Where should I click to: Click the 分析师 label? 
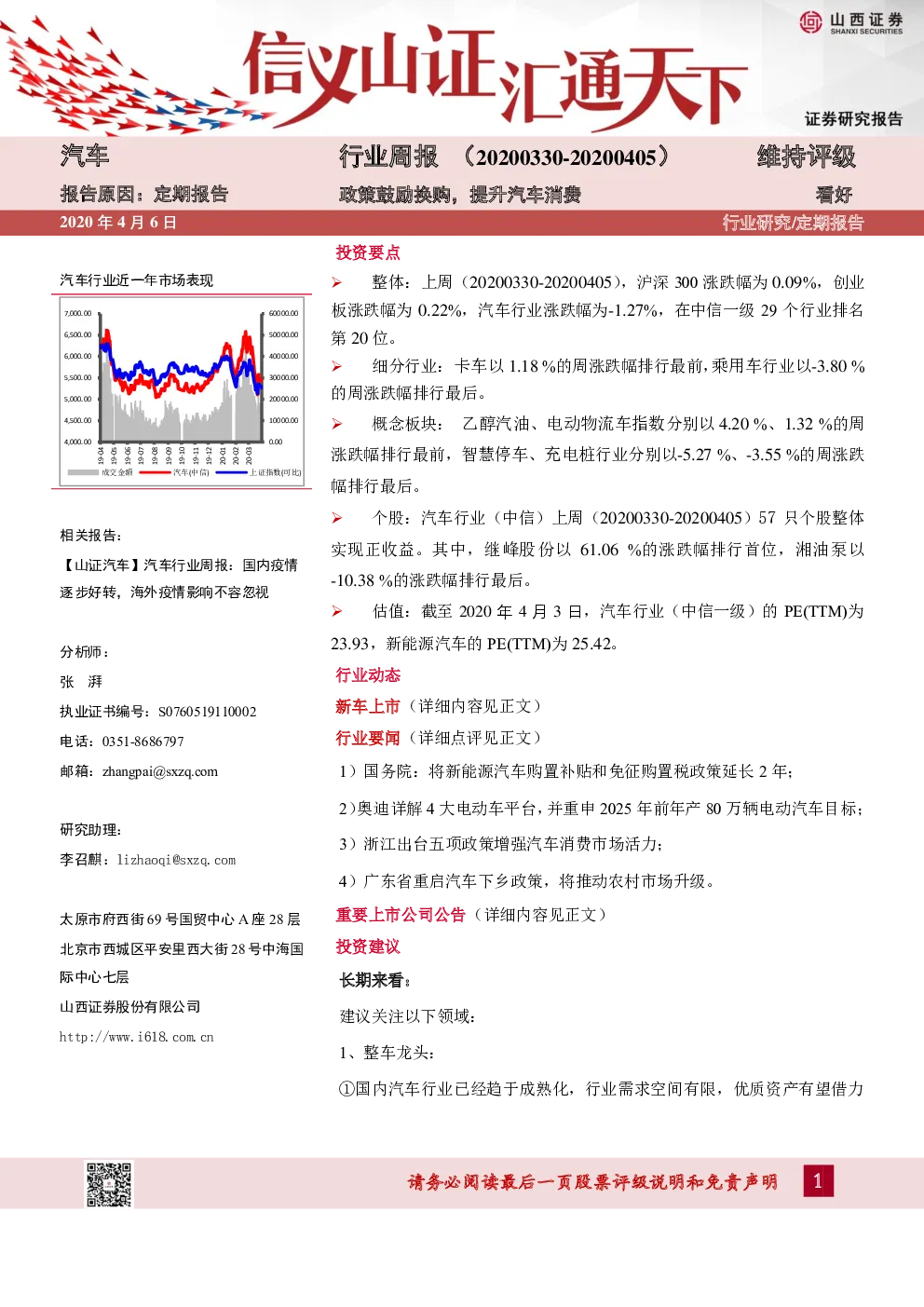(x=85, y=651)
